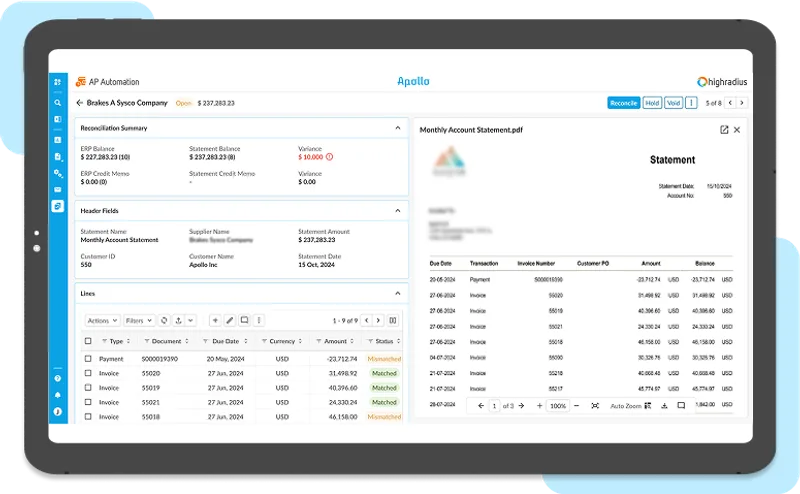Check the Invoice 55019 row checkbox
The height and width of the screenshot is (494, 800).
click(x=88, y=388)
